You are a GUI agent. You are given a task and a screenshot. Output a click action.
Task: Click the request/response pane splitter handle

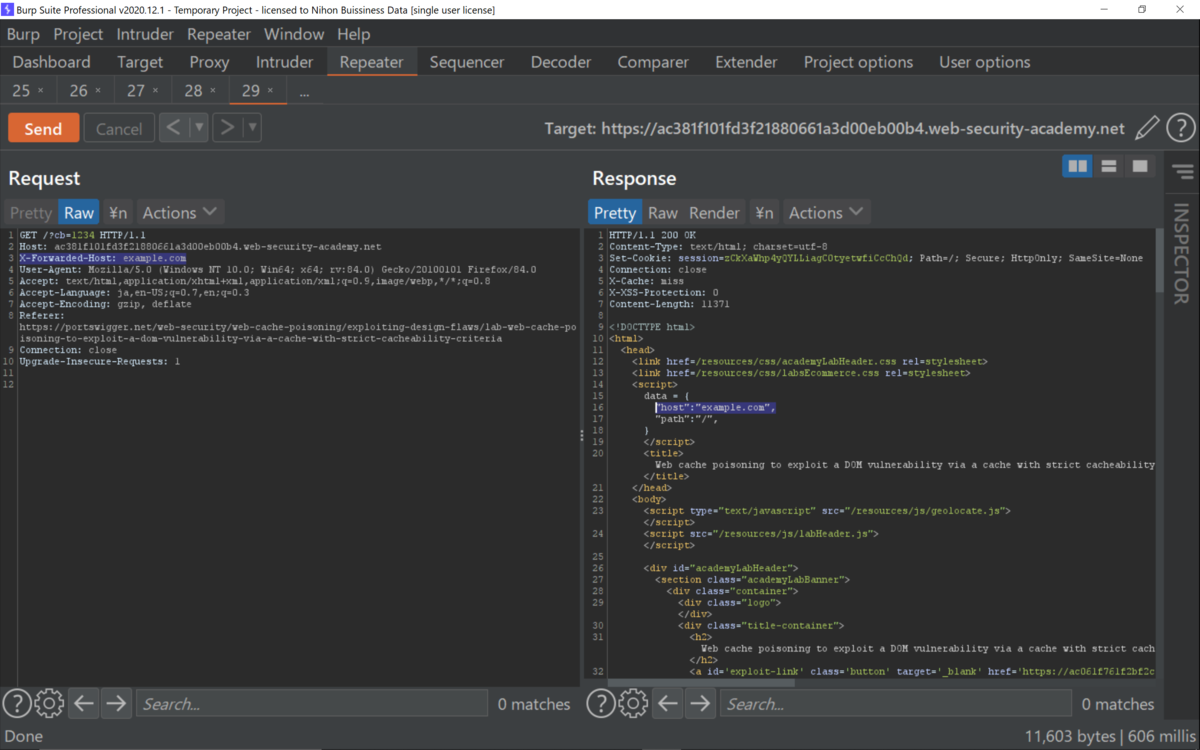[x=581, y=435]
